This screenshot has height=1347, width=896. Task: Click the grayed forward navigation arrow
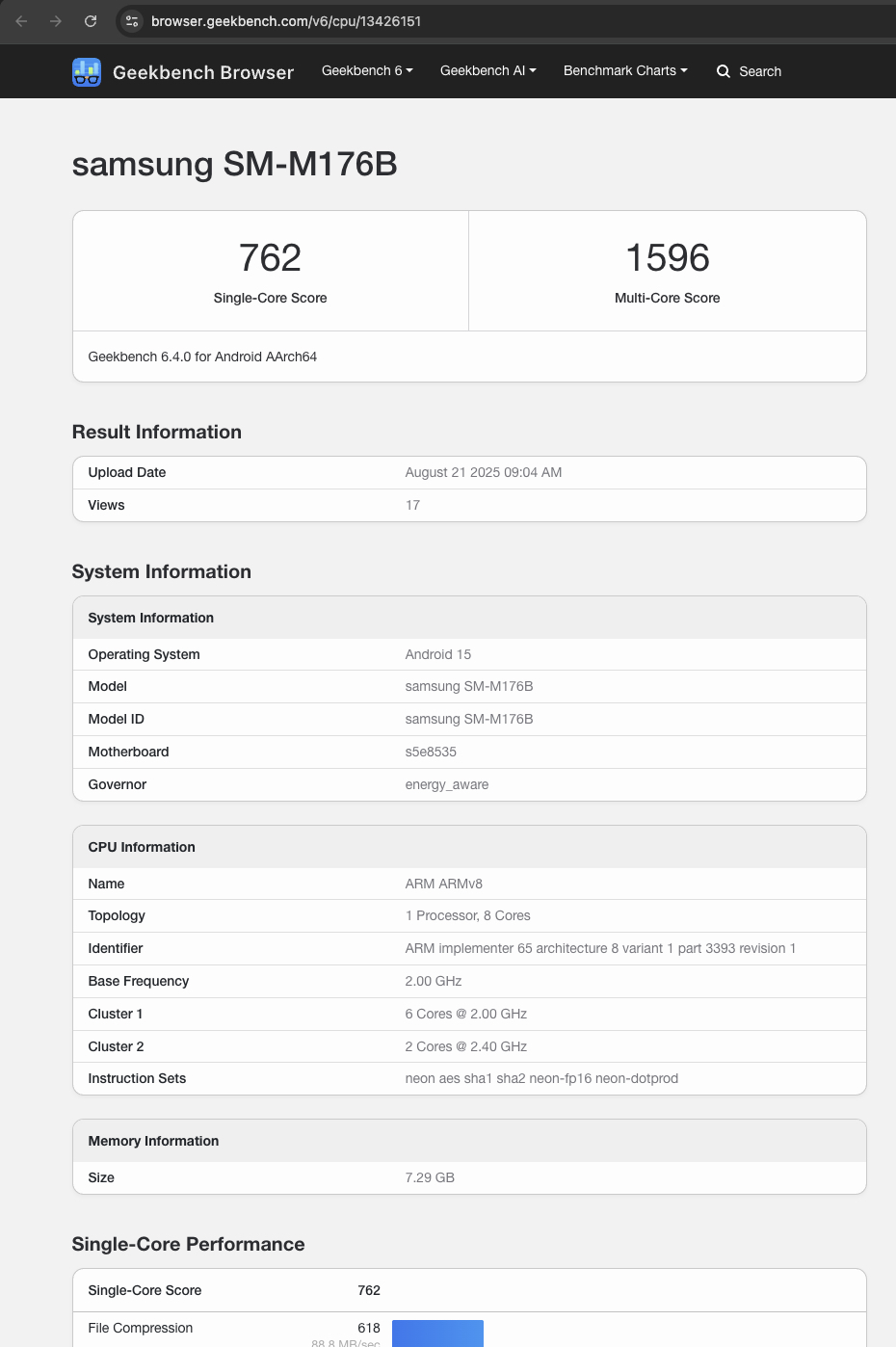click(56, 20)
